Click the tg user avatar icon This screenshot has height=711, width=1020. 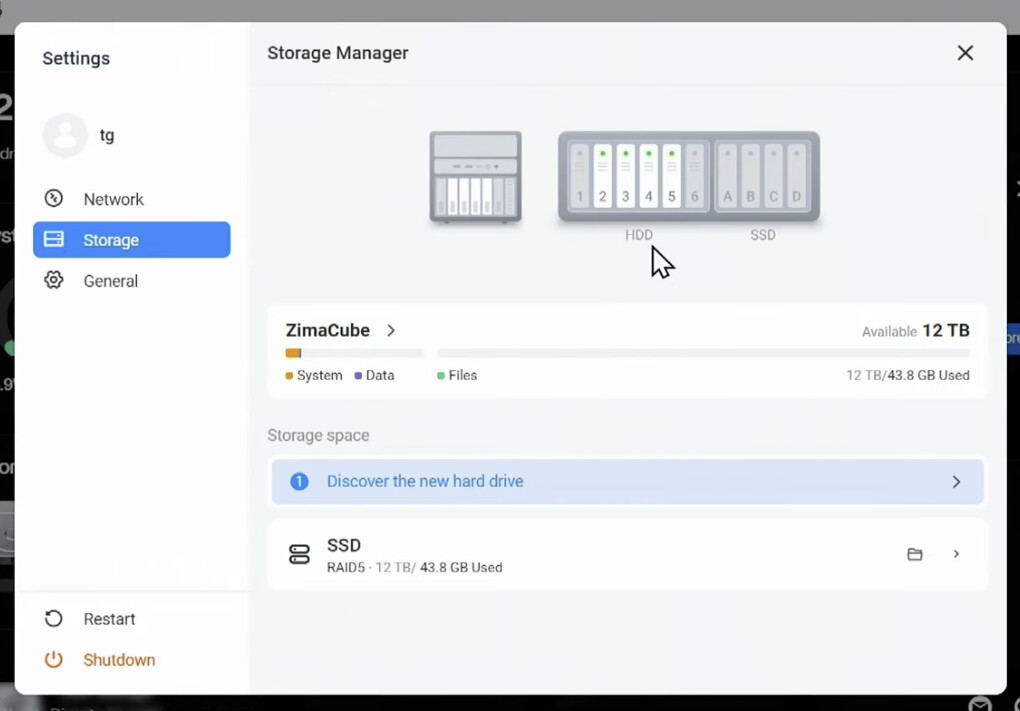pyautogui.click(x=65, y=135)
